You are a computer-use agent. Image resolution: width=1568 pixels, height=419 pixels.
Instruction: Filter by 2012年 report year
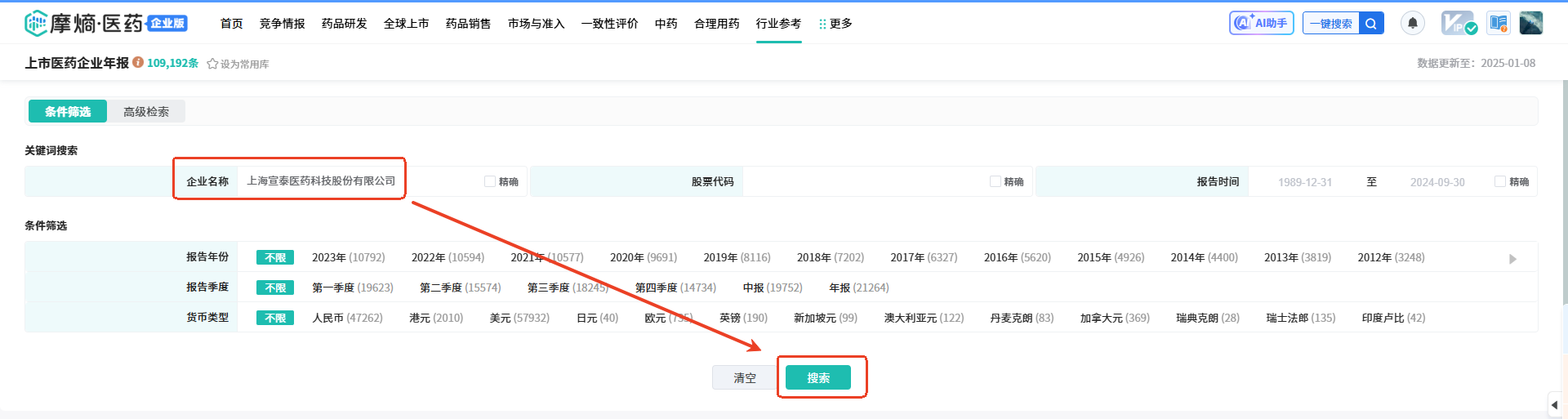coord(1392,257)
